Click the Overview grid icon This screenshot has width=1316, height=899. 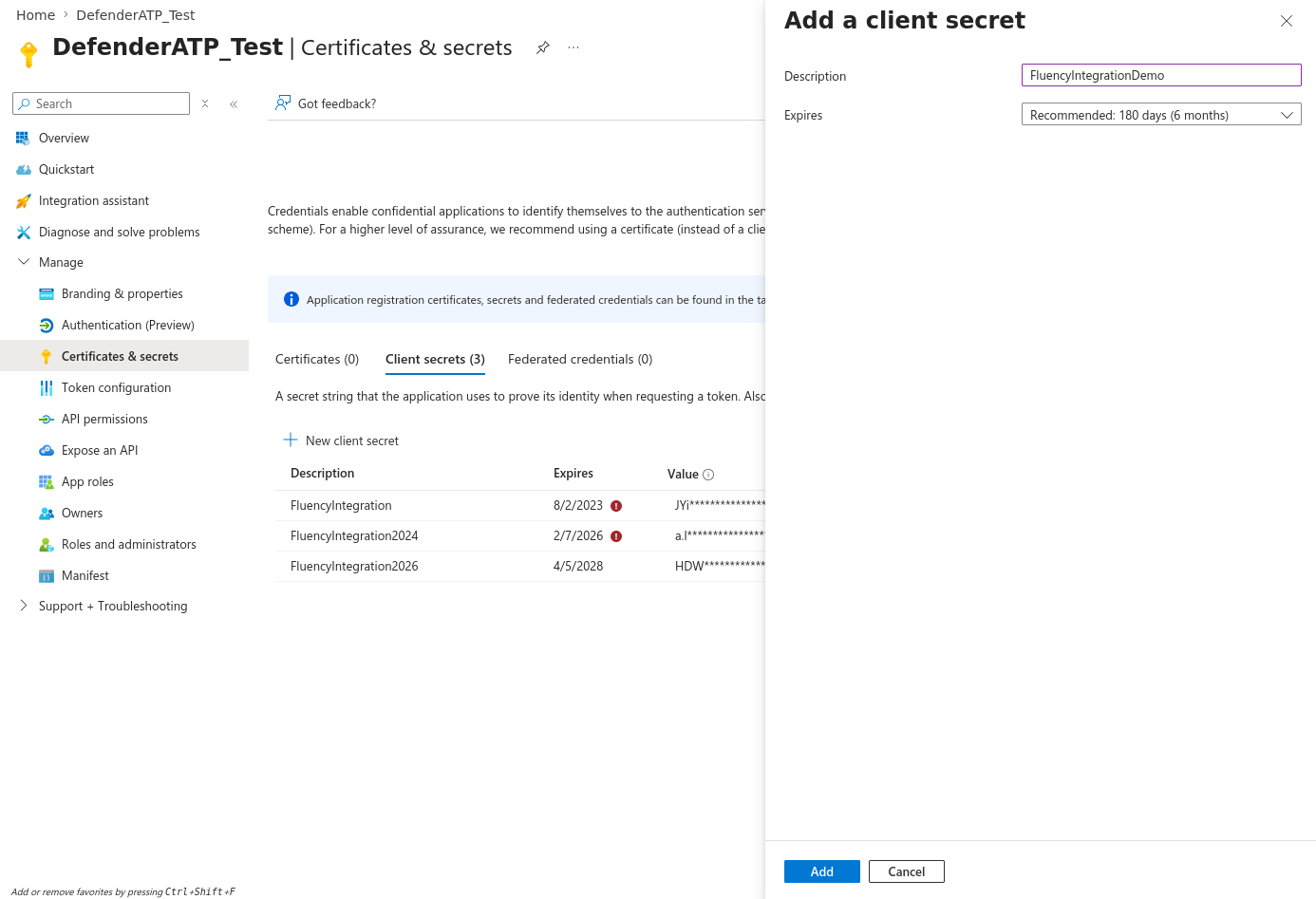point(23,138)
